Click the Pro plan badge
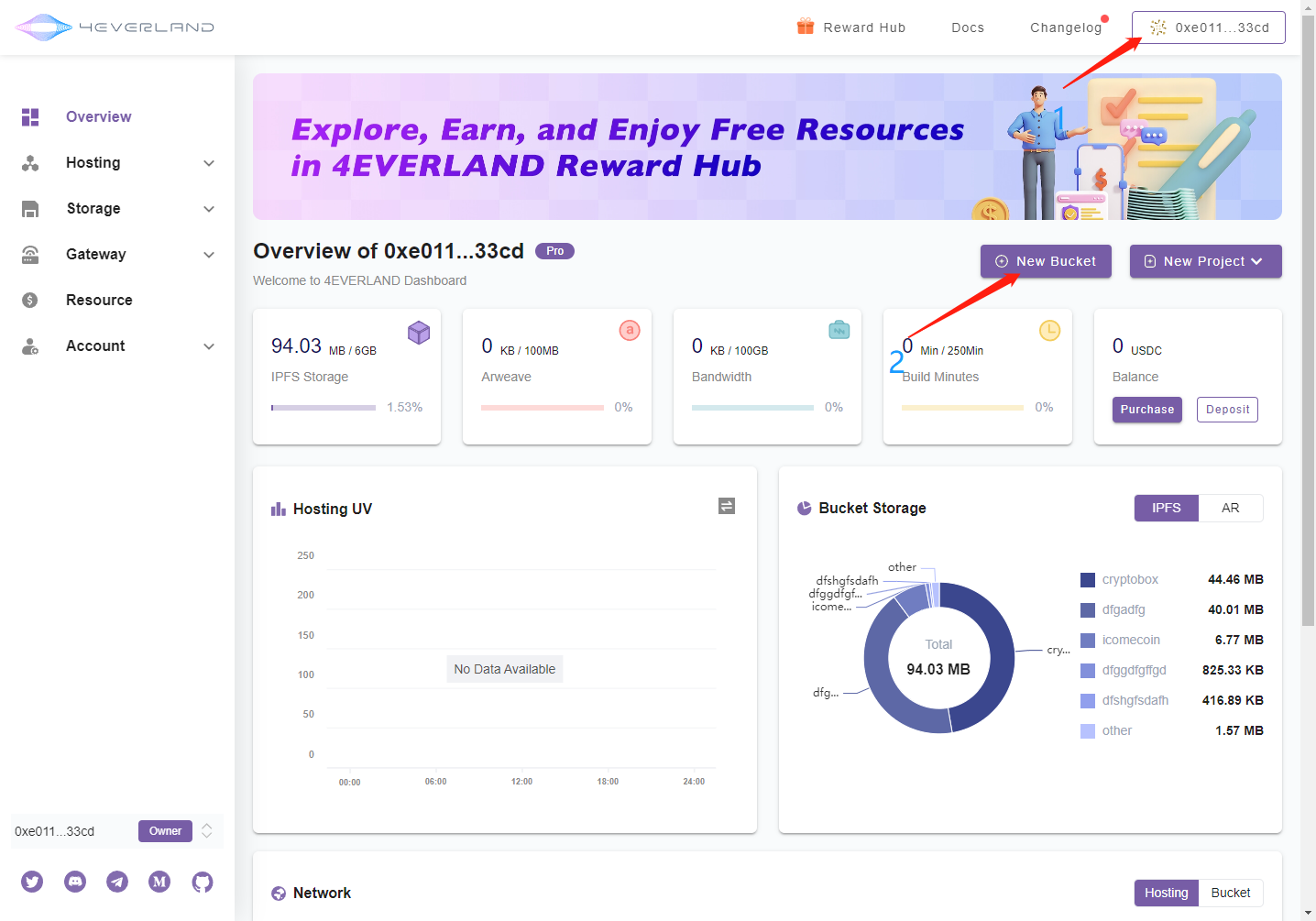Screen dimensions: 1316x921 pyautogui.click(x=554, y=251)
